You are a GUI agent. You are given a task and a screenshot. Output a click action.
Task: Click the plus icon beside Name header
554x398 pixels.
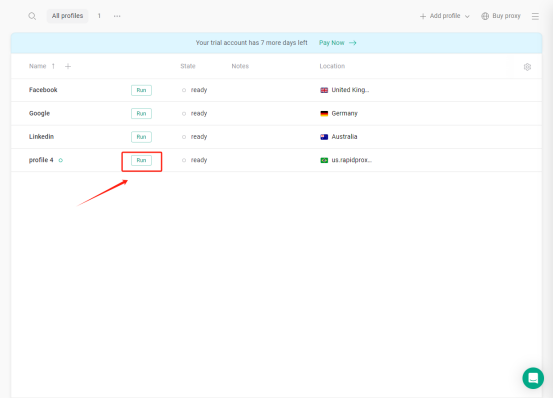click(68, 66)
